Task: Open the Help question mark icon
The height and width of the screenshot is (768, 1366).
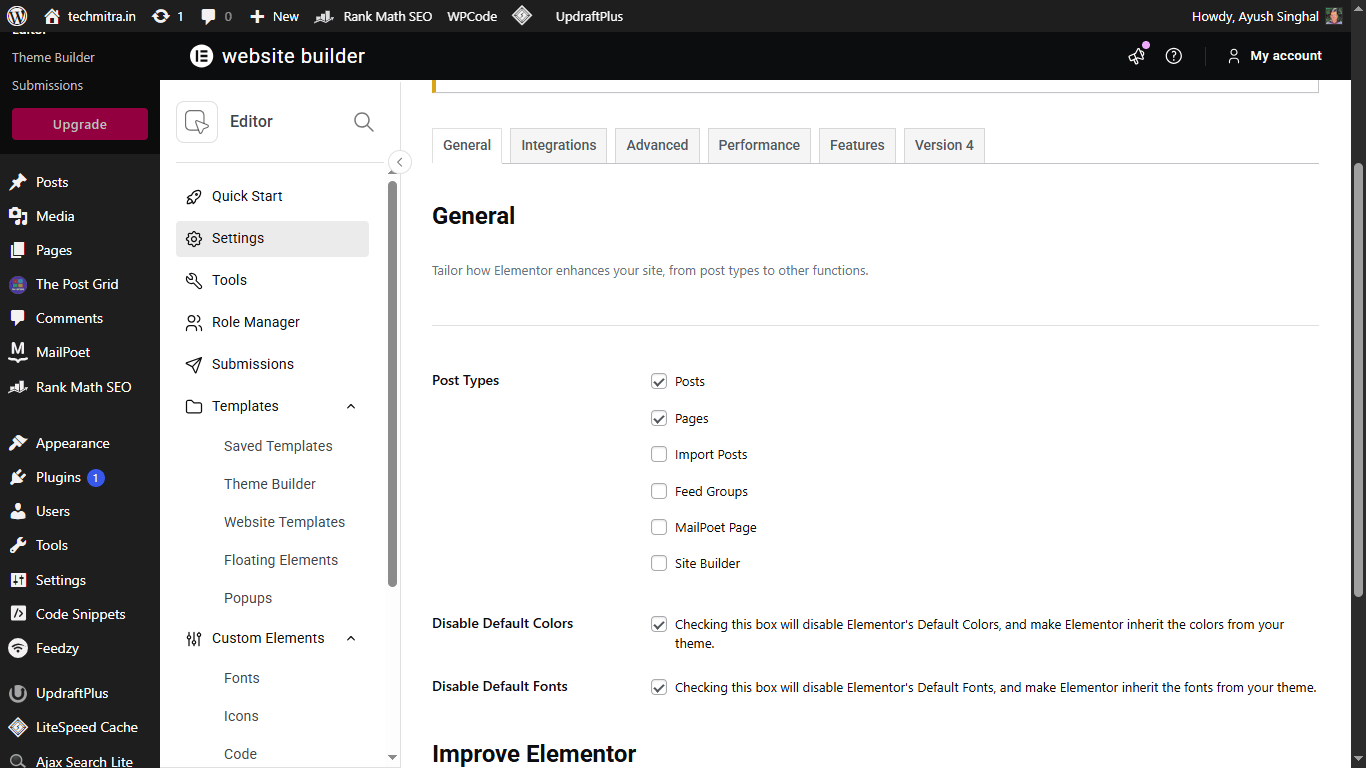Action: pyautogui.click(x=1173, y=56)
